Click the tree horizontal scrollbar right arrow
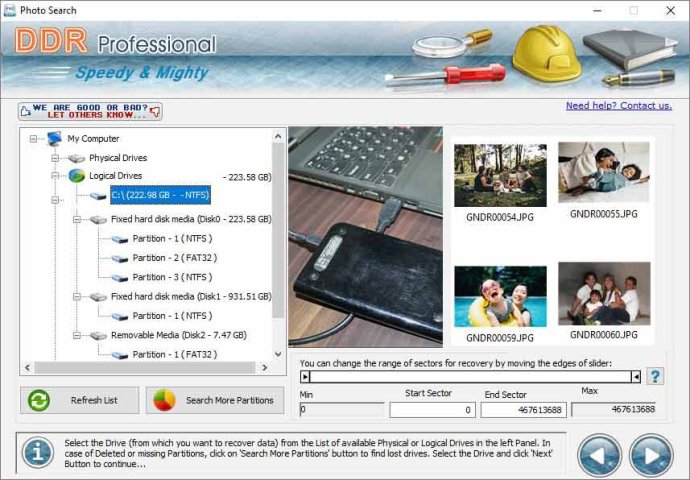The height and width of the screenshot is (480, 690). [264, 367]
